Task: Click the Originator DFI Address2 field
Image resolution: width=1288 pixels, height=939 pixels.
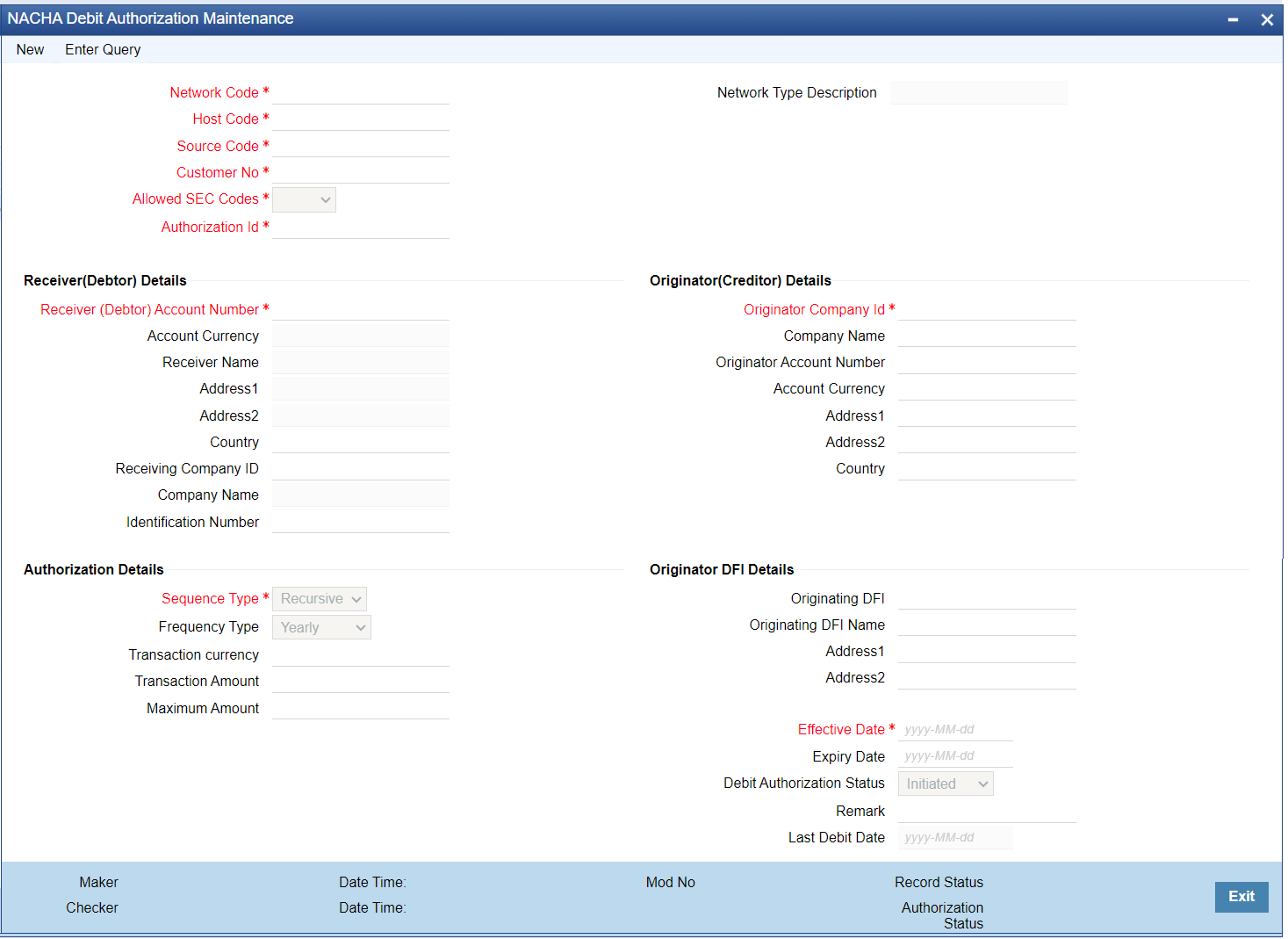Action: [x=987, y=678]
